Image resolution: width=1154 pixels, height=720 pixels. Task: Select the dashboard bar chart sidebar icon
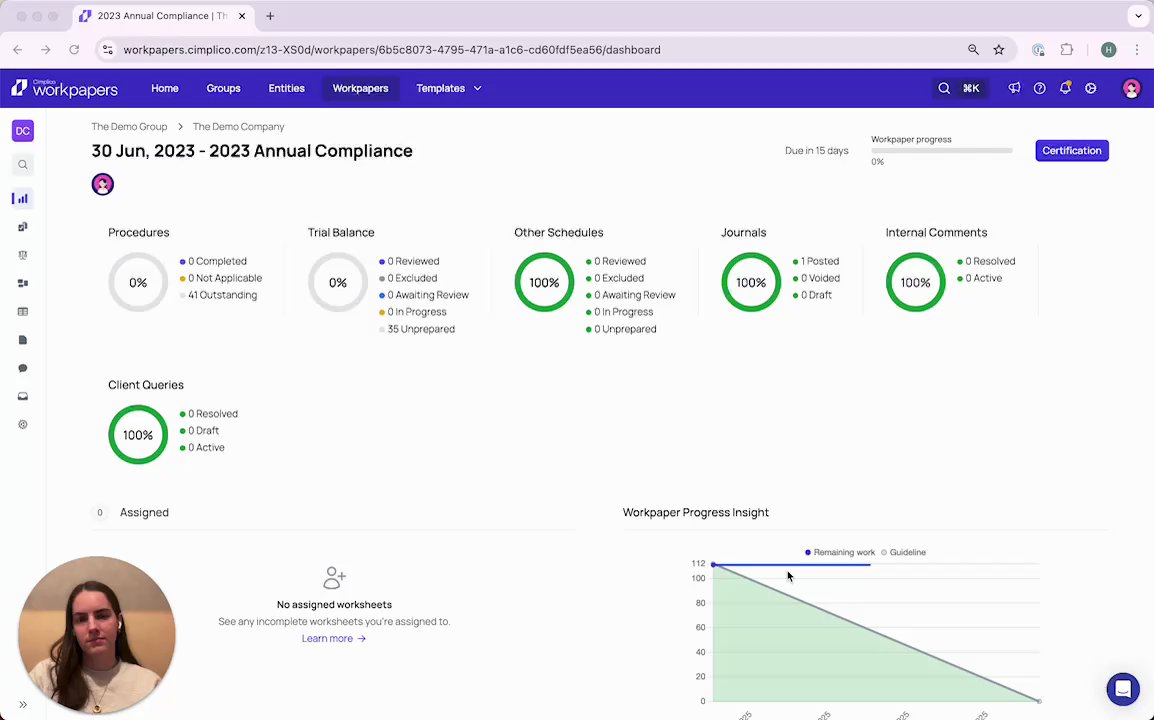coord(21,198)
